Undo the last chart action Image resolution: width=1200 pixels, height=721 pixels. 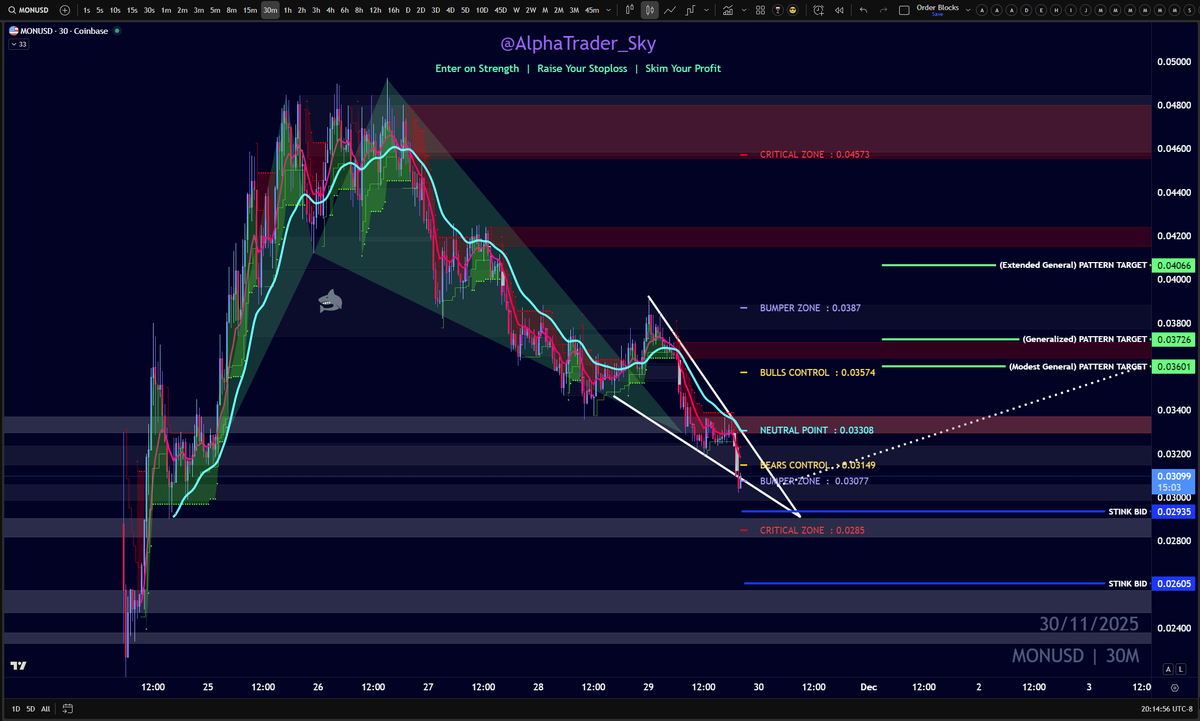(x=863, y=10)
